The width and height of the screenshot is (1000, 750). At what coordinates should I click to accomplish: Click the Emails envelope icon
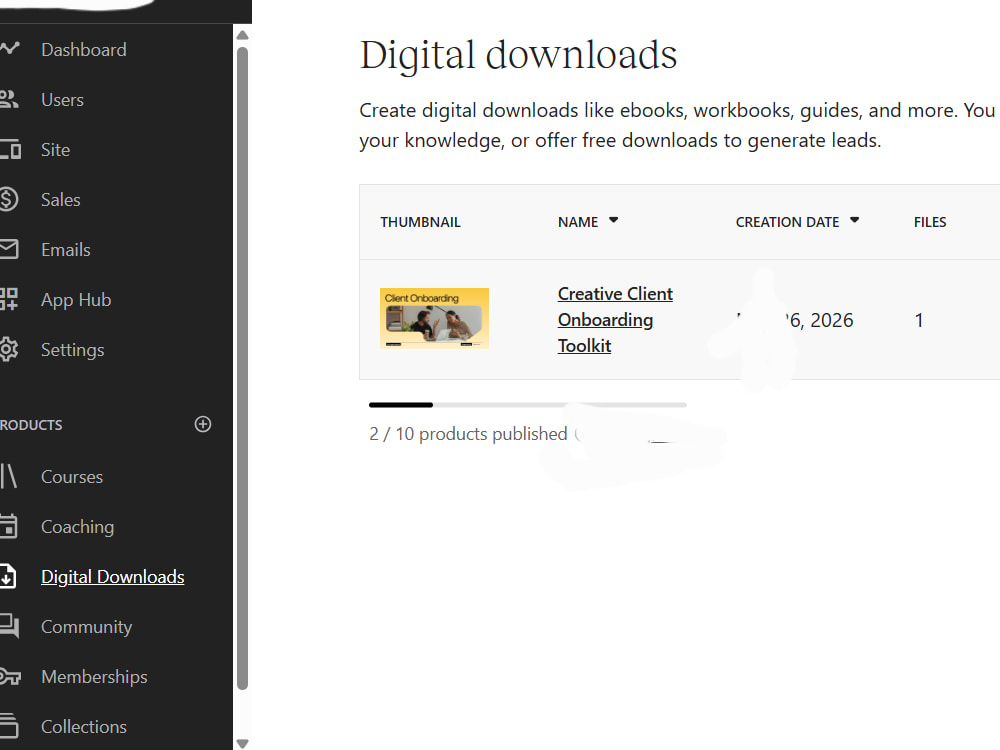coord(9,249)
